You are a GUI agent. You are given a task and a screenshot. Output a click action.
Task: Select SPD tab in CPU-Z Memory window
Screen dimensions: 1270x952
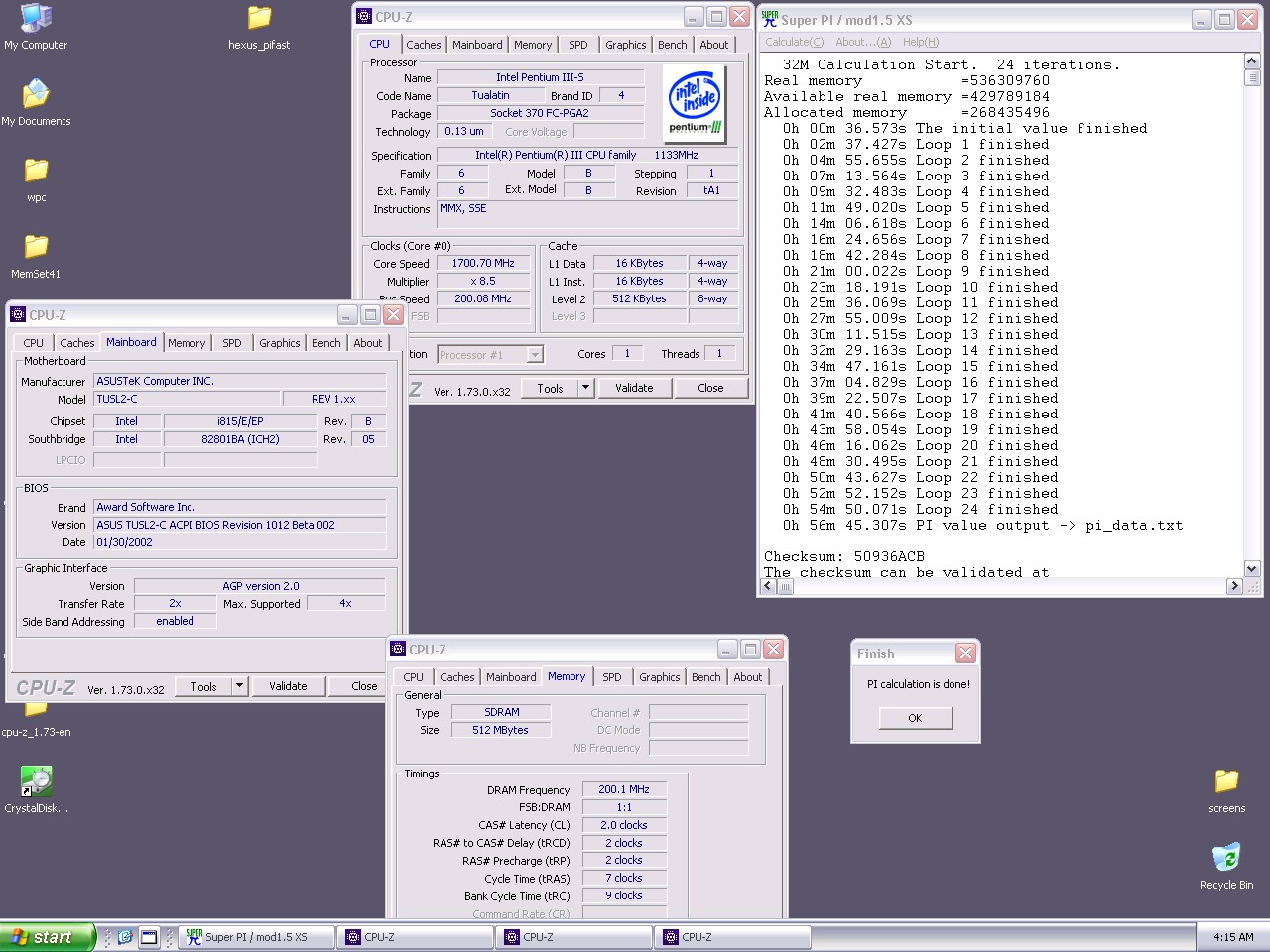tap(612, 677)
